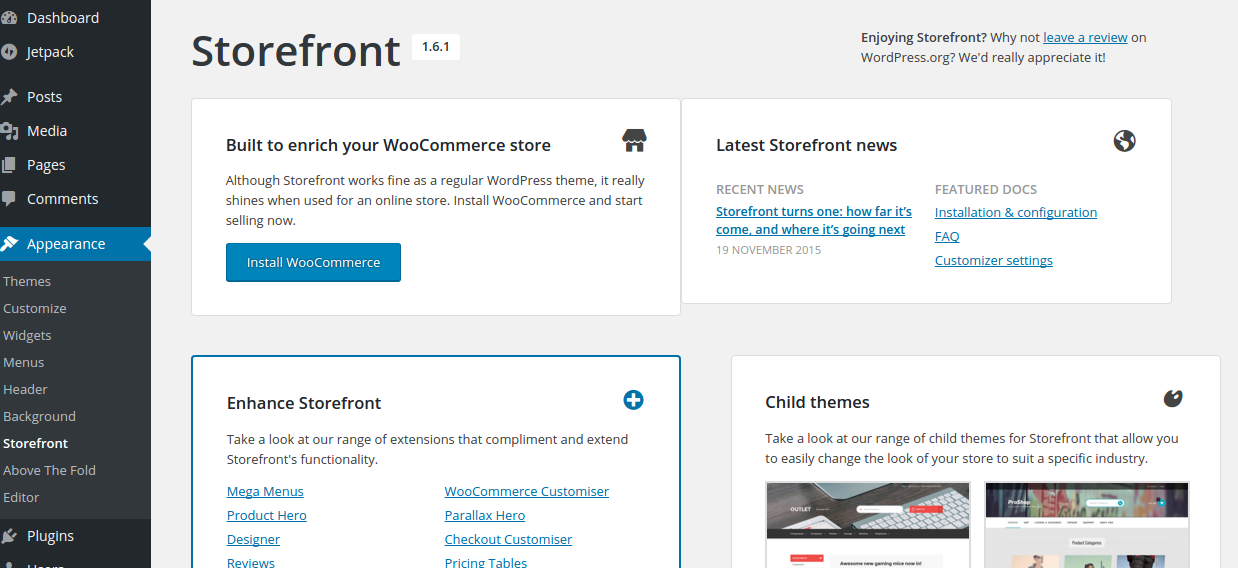
Task: Click the store icon in WooCommerce card
Action: [x=634, y=140]
